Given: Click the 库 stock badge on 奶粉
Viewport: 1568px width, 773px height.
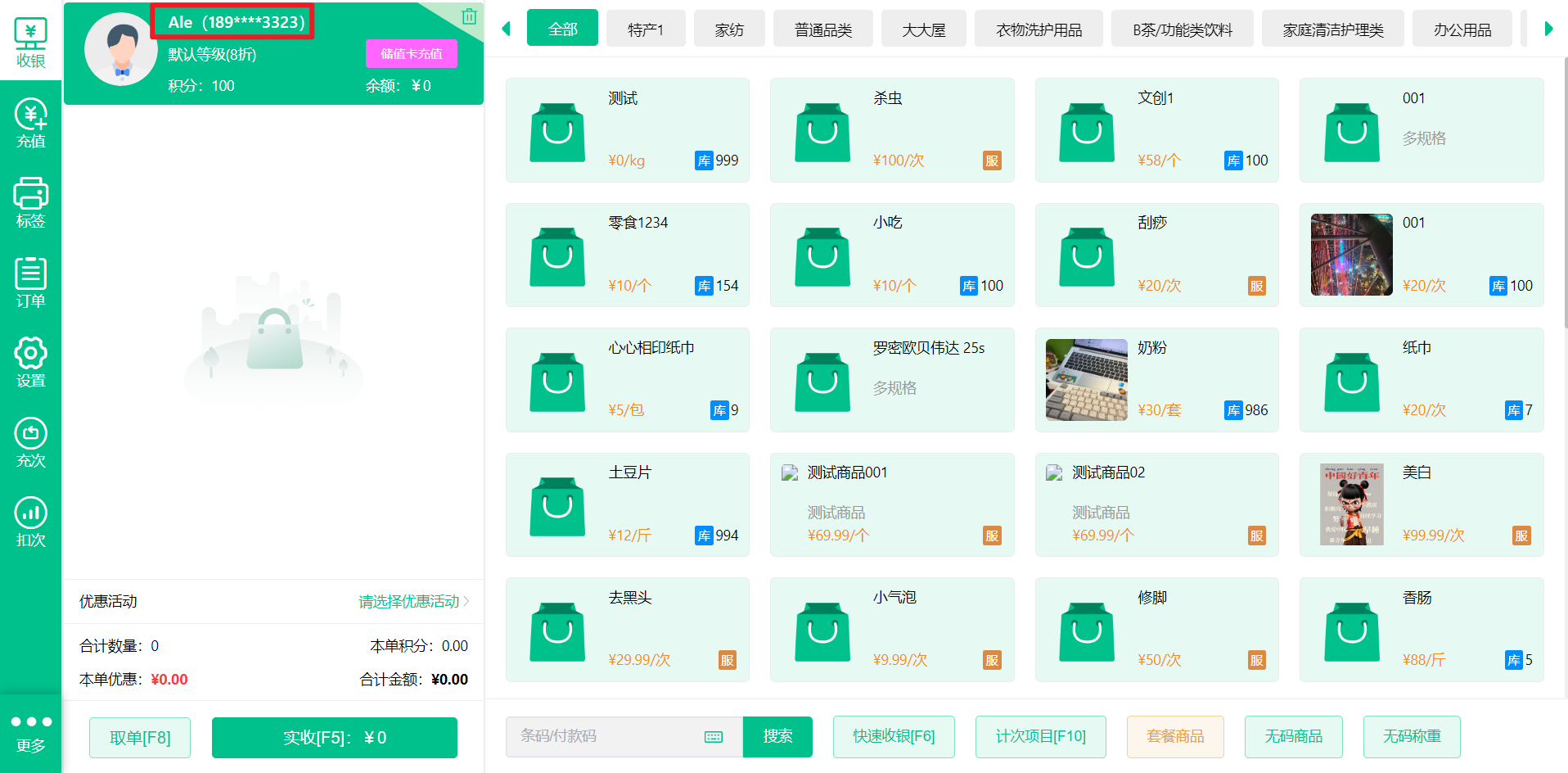Looking at the screenshot, I should (x=1233, y=410).
